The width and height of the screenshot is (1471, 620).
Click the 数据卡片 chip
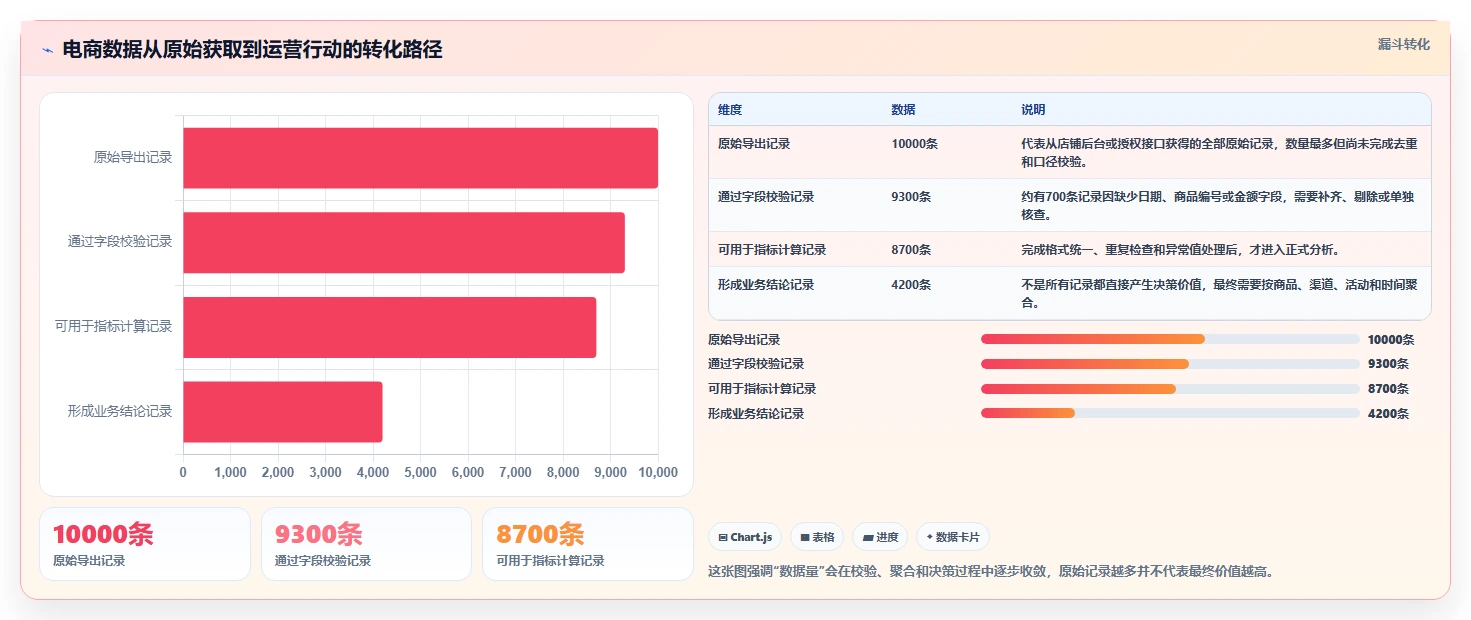click(x=953, y=537)
